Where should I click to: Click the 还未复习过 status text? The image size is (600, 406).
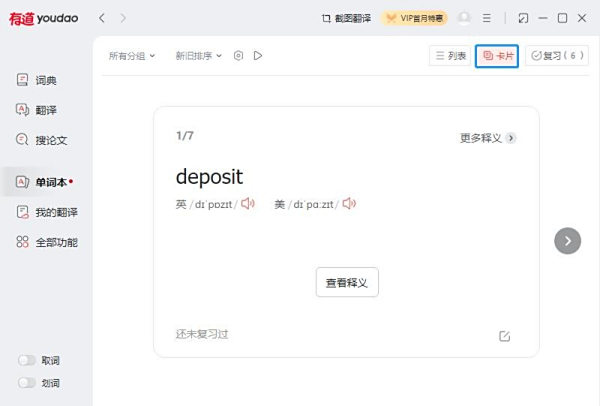(x=202, y=334)
